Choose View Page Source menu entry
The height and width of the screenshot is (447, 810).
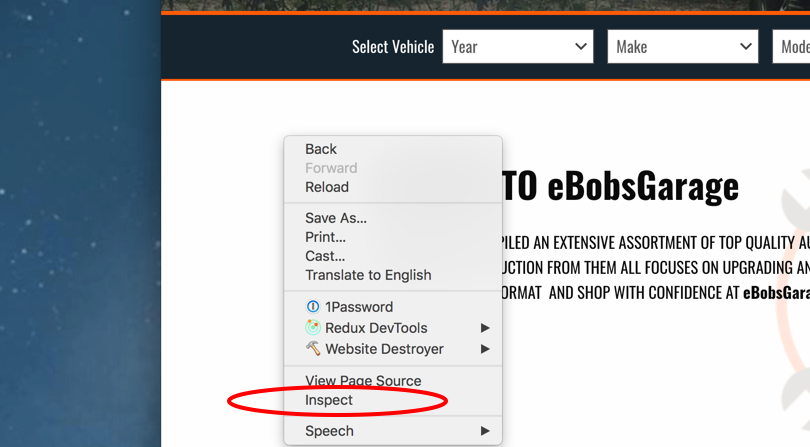click(393, 381)
